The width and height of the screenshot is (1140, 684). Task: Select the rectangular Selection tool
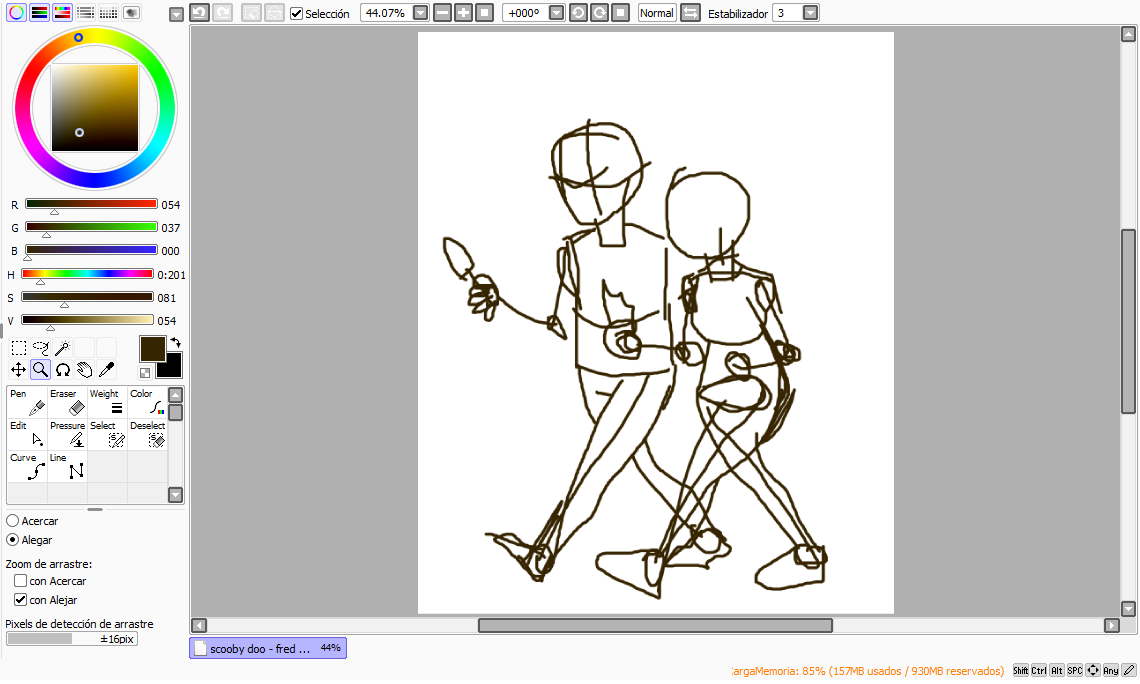pyautogui.click(x=19, y=348)
